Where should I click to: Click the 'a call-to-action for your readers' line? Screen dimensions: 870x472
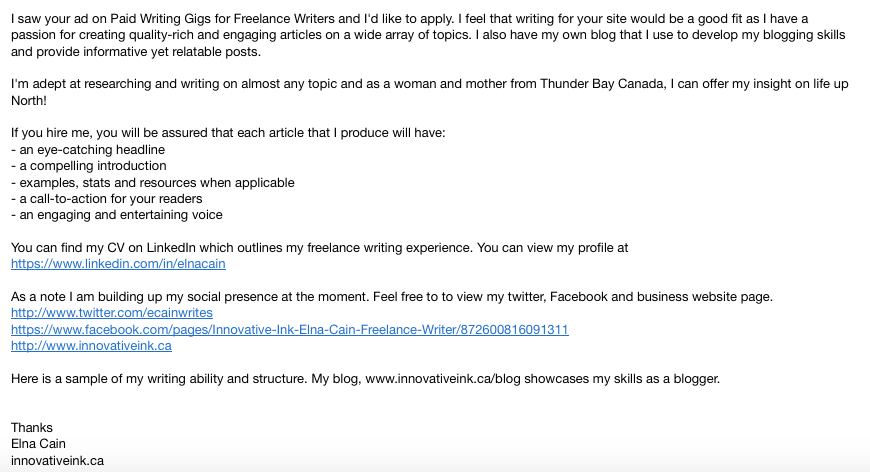pyautogui.click(x=107, y=199)
